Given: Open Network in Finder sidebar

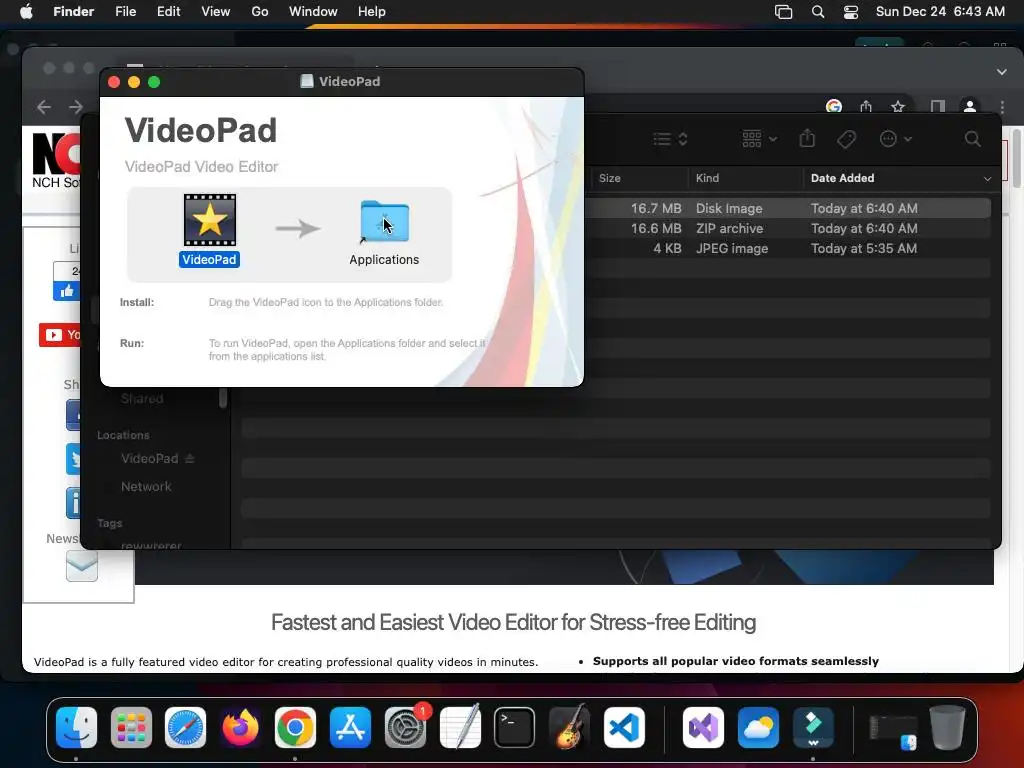Looking at the screenshot, I should pos(146,487).
